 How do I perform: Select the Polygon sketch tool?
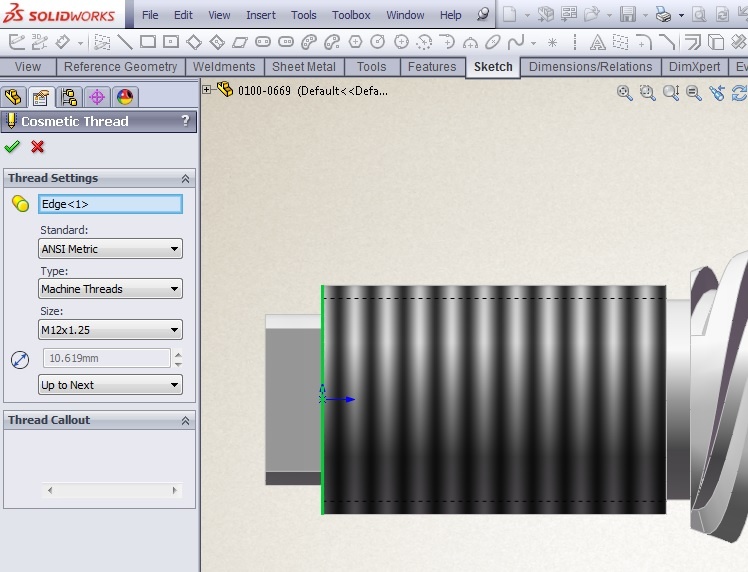(355, 42)
